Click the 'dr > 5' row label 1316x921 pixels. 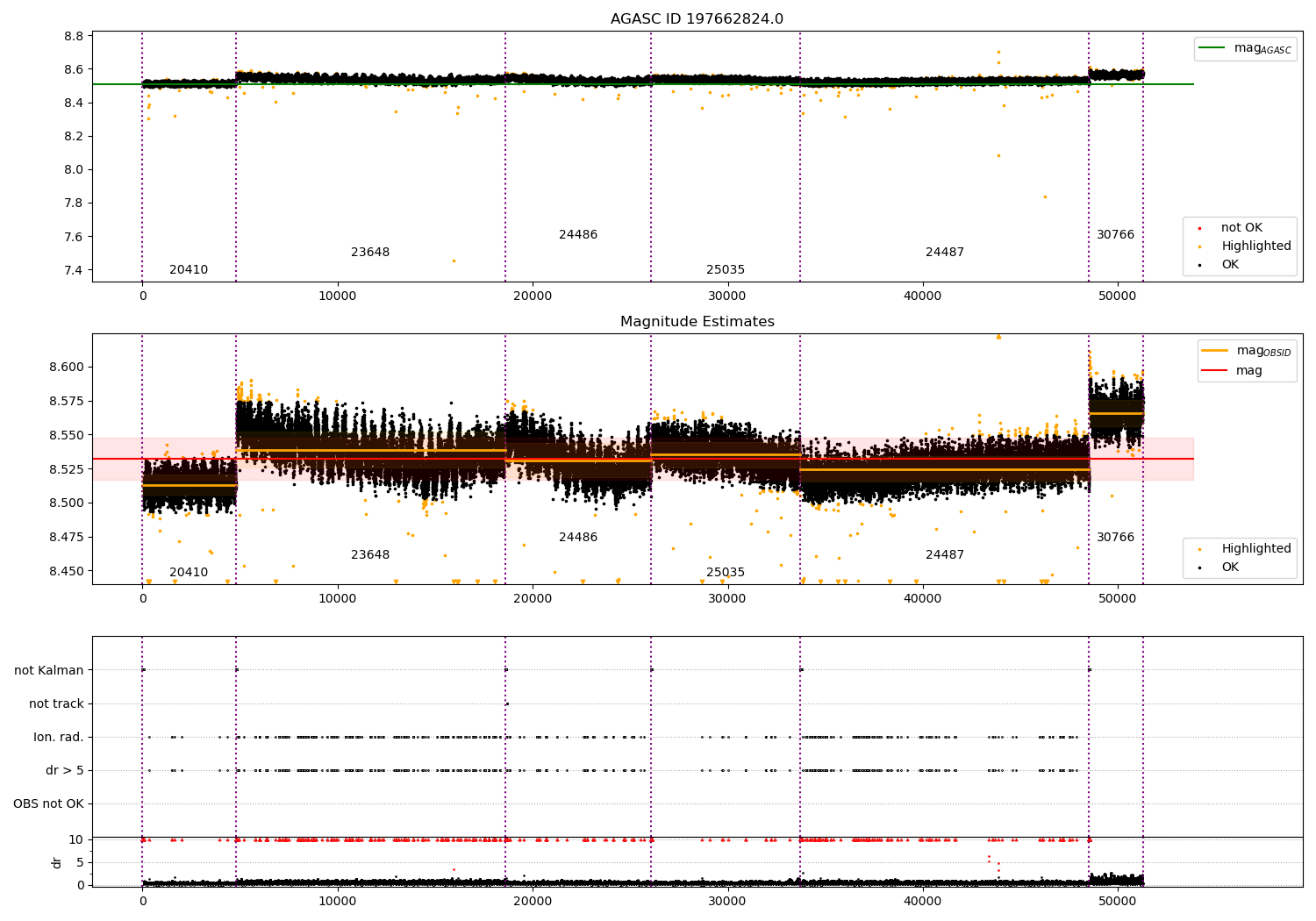click(x=65, y=771)
